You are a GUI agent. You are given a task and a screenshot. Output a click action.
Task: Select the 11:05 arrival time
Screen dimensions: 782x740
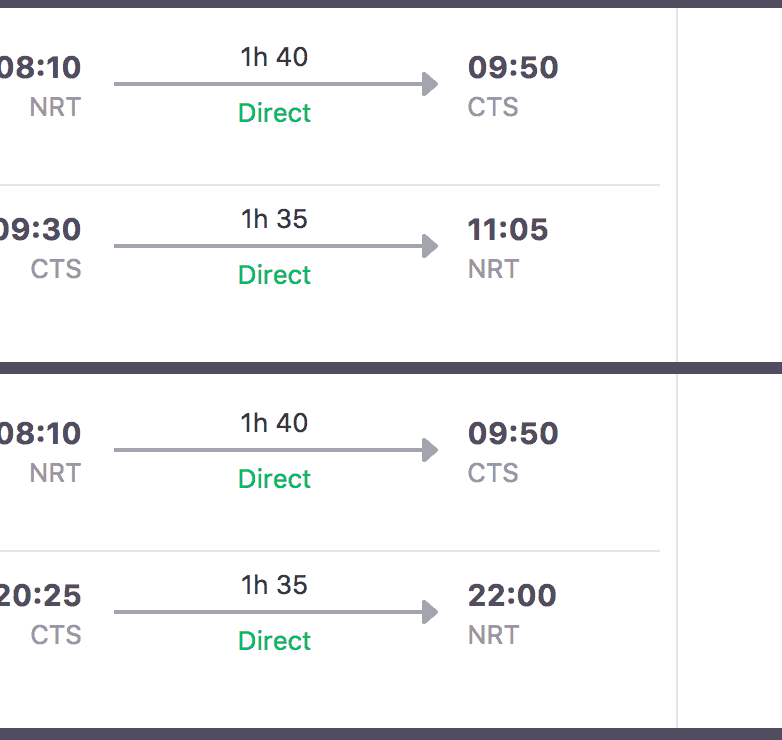pos(508,230)
